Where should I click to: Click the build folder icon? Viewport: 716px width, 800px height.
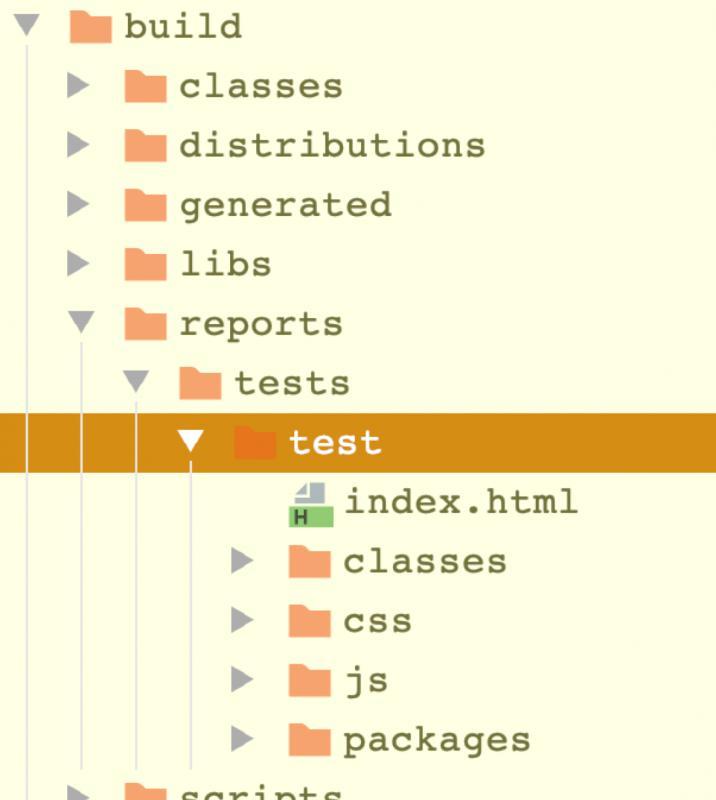(90, 27)
